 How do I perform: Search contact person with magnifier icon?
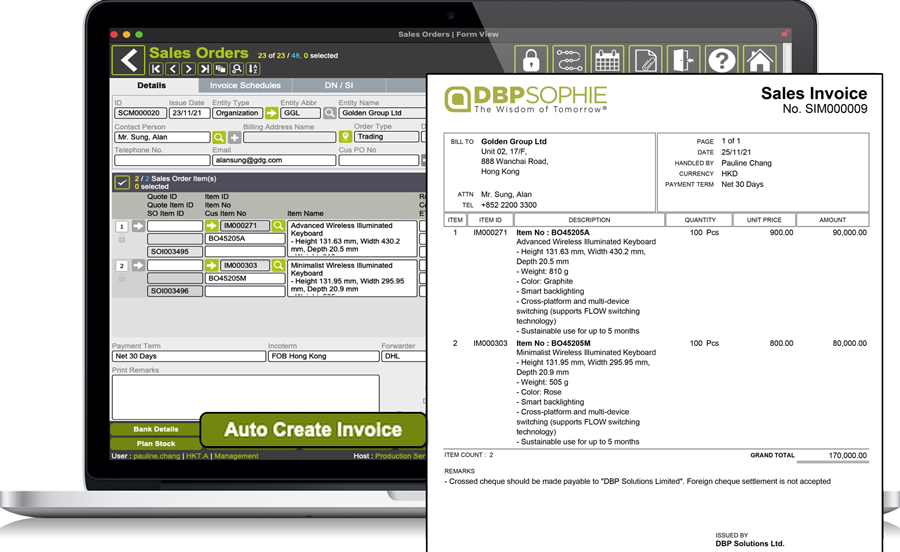point(219,137)
